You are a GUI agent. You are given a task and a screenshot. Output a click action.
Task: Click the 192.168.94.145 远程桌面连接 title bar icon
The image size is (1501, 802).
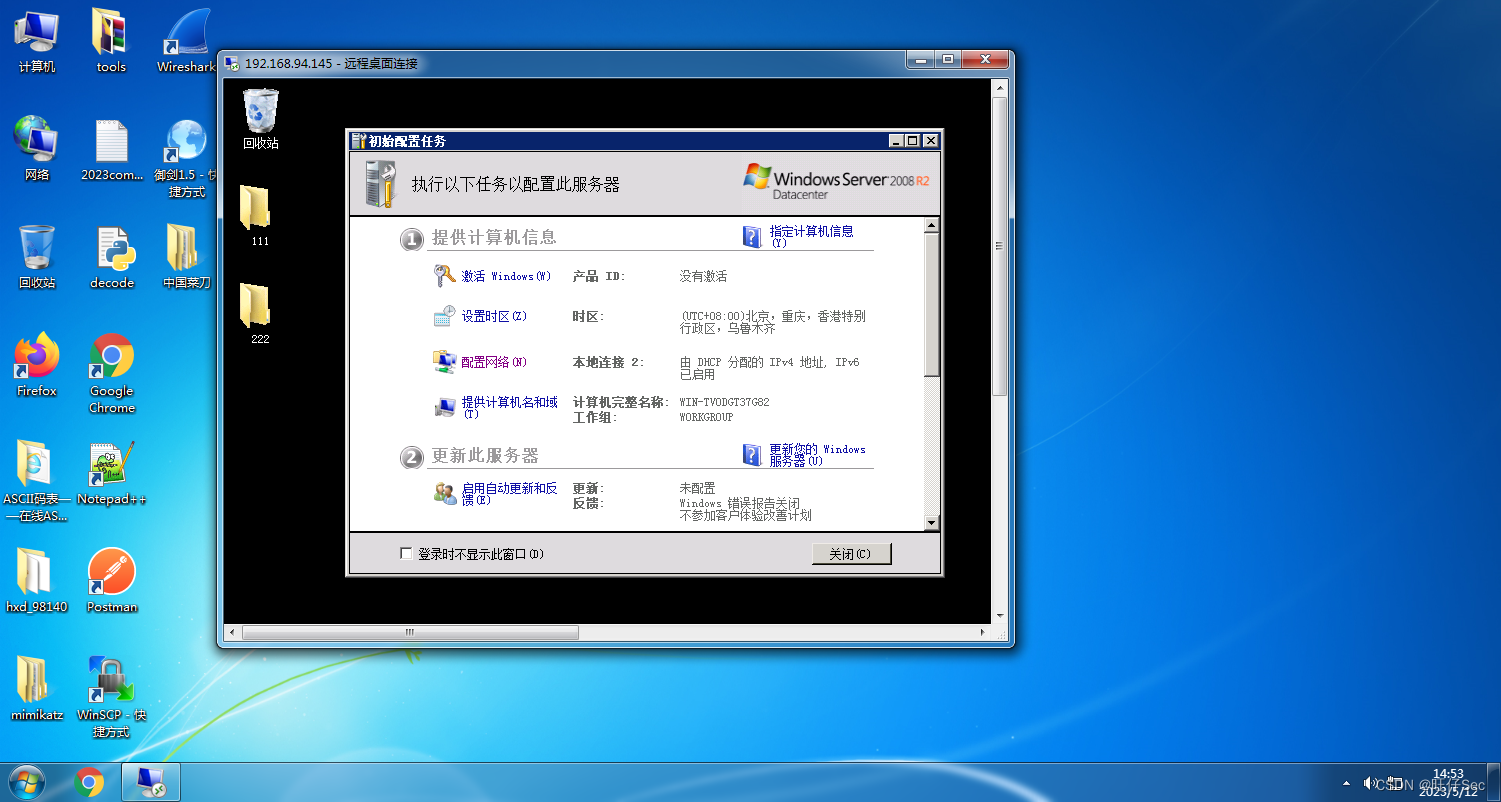click(232, 63)
